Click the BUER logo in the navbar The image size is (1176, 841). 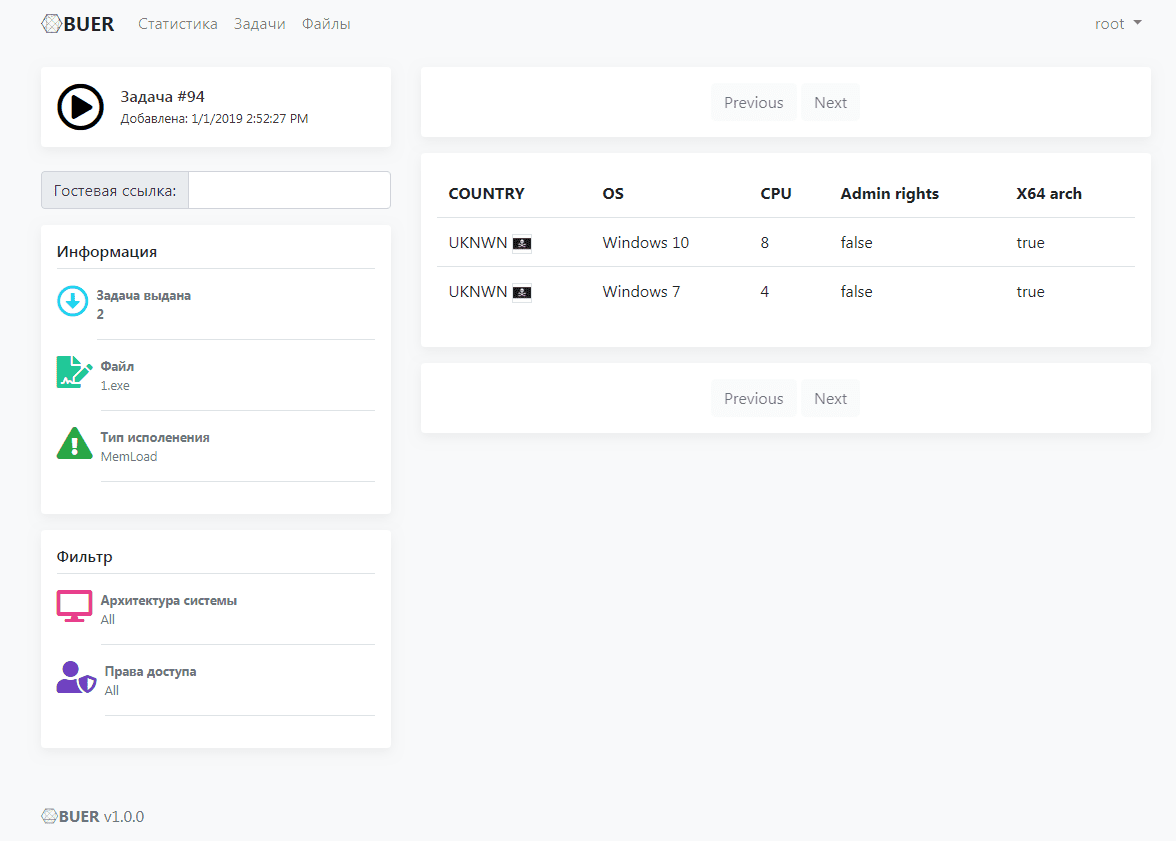point(78,24)
